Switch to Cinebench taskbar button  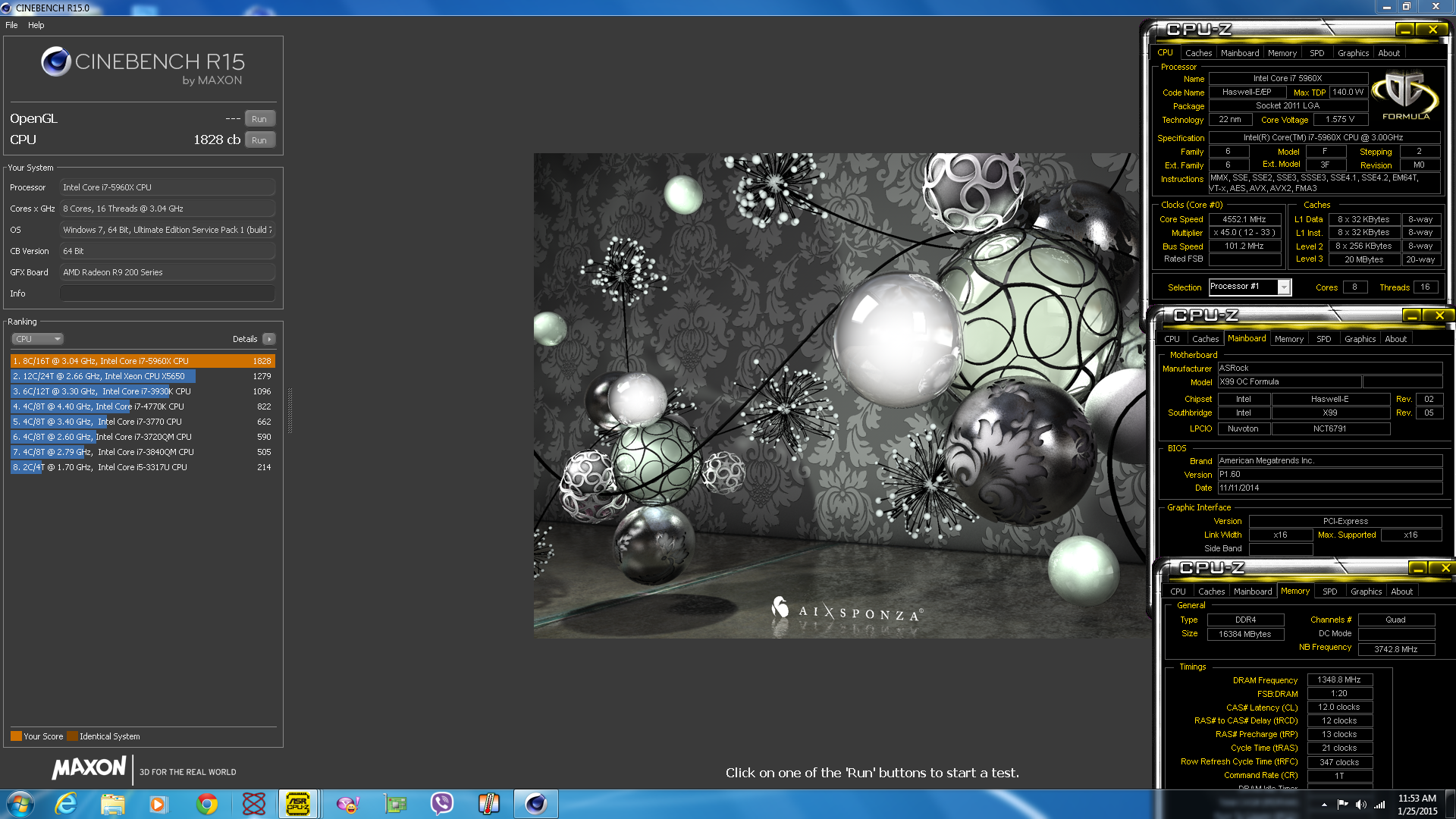(x=536, y=804)
